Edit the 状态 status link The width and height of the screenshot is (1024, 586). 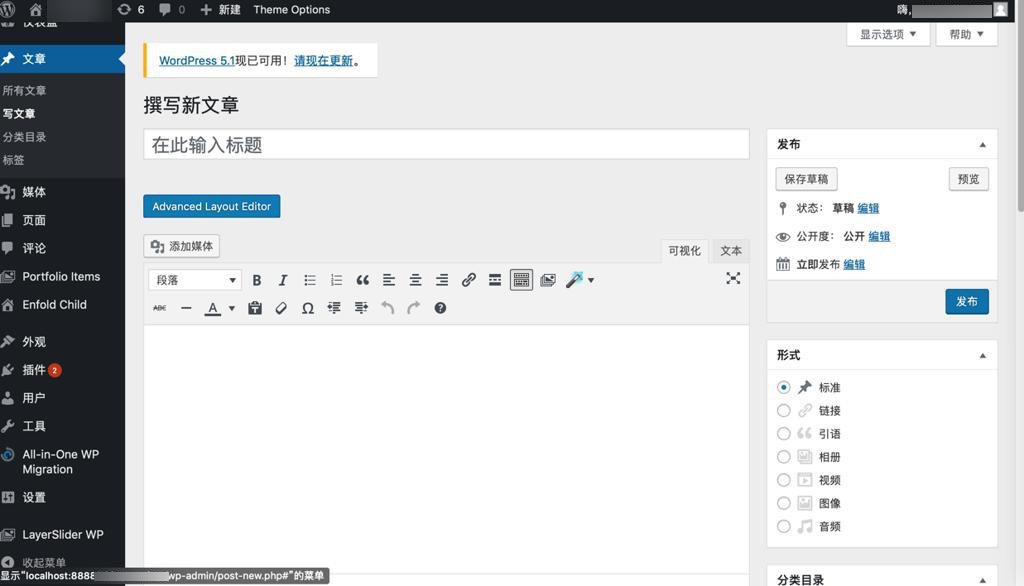pyautogui.click(x=868, y=208)
